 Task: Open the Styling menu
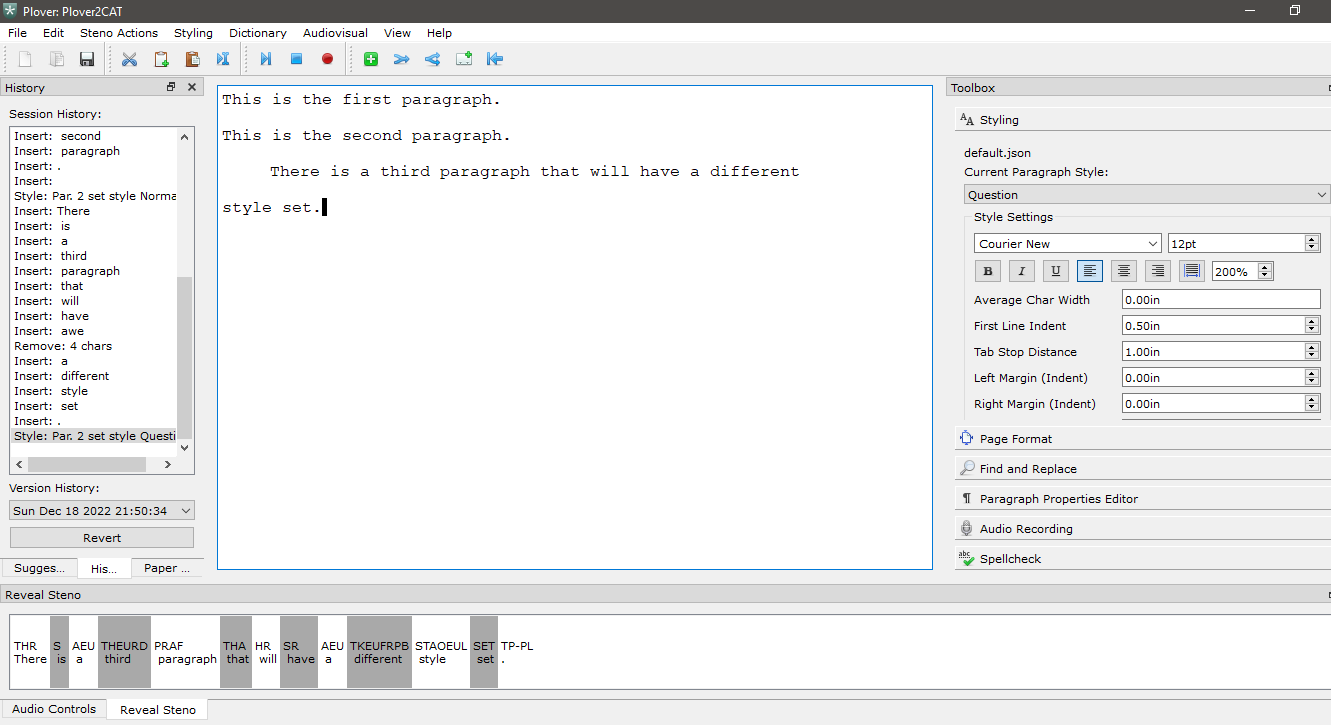point(193,33)
